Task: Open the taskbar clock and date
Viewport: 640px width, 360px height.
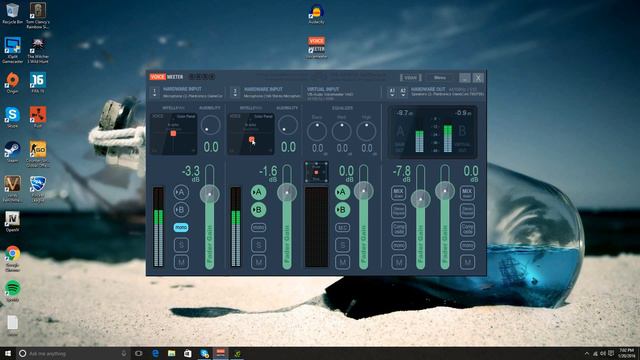Action: click(x=626, y=353)
